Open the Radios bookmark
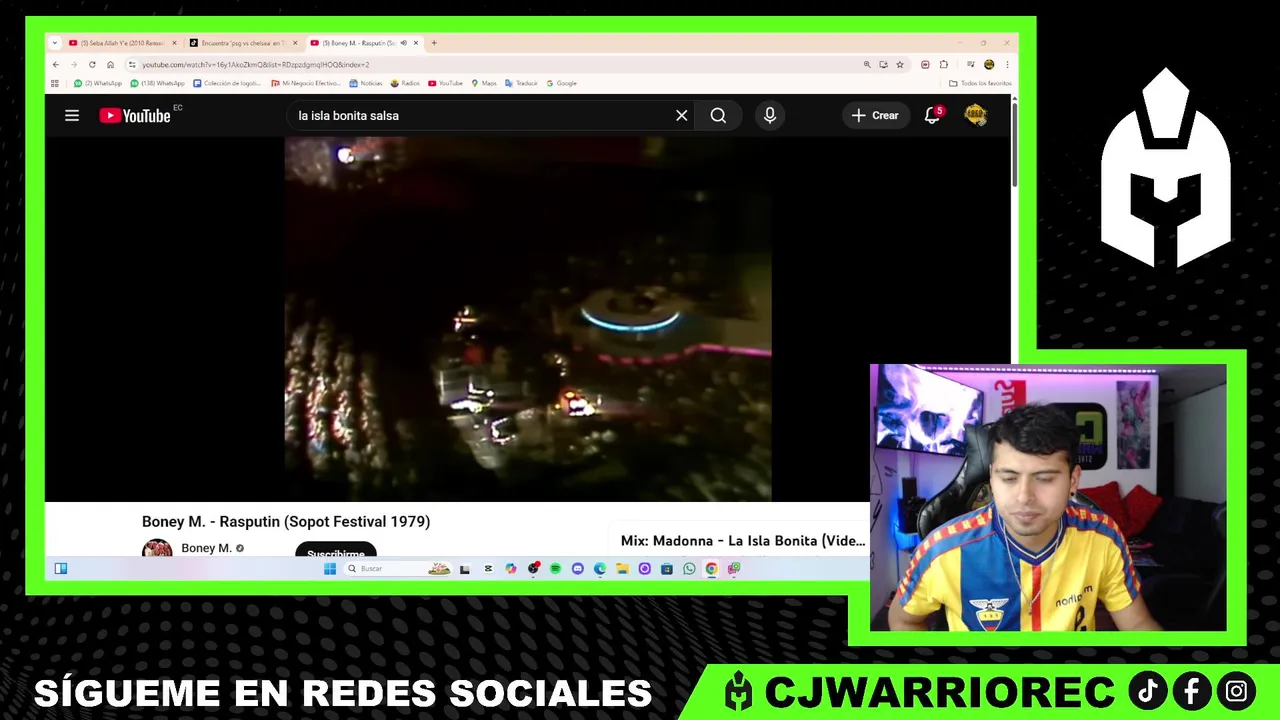 pyautogui.click(x=406, y=83)
